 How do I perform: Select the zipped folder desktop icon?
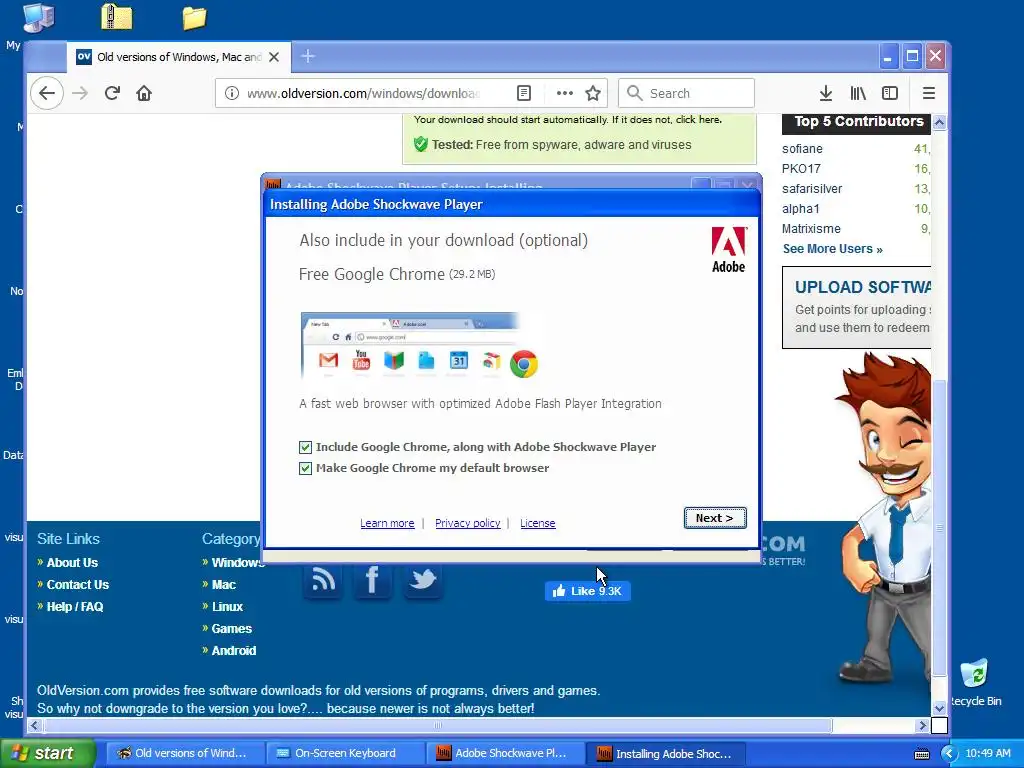117,17
